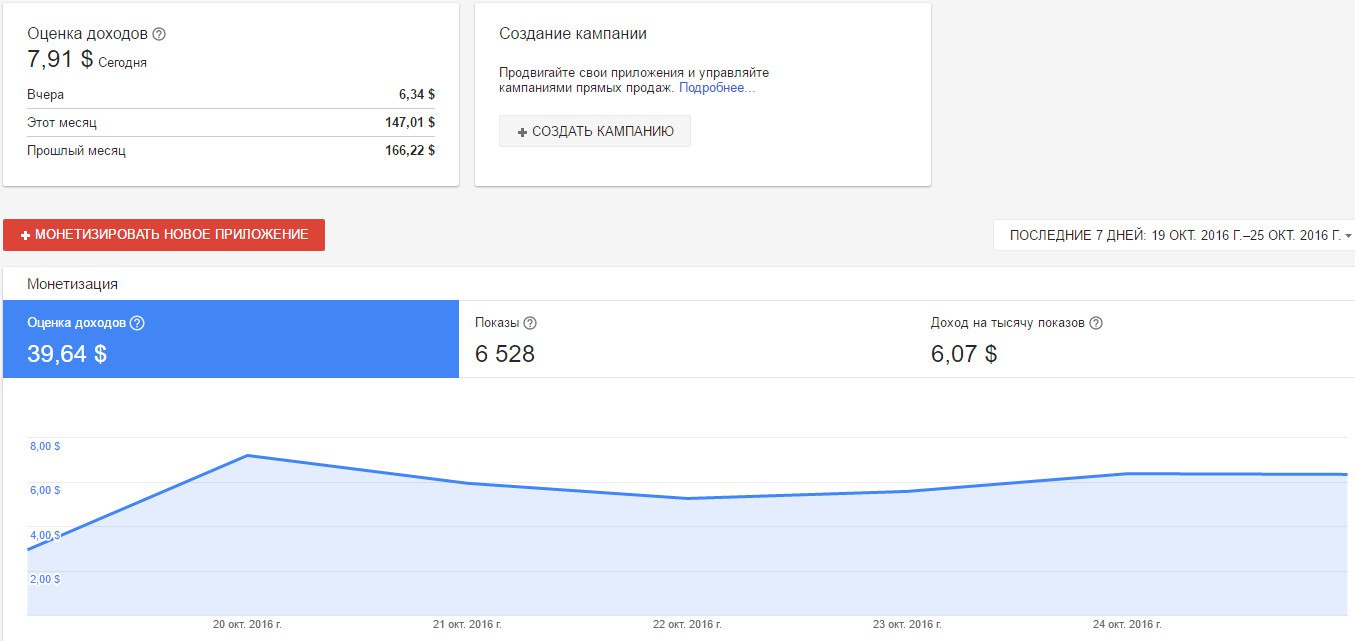The image size is (1355, 641).
Task: Follow the 'Подробнее…' link
Action: click(717, 88)
